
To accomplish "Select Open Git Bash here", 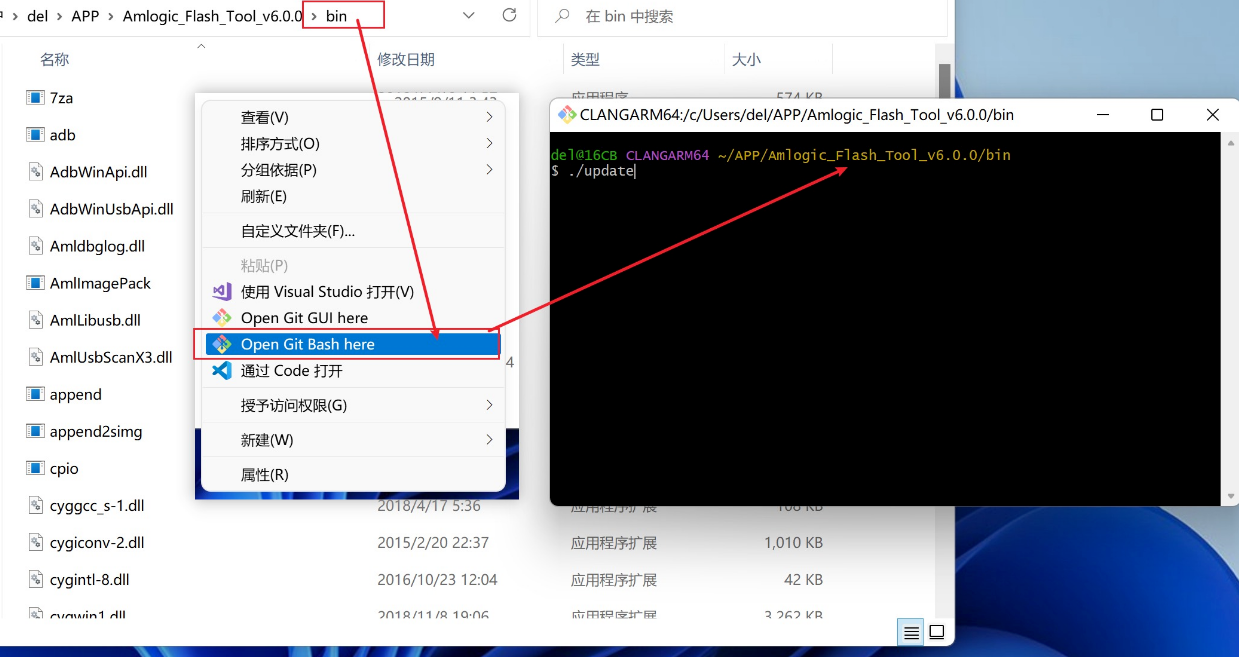I will pos(352,344).
